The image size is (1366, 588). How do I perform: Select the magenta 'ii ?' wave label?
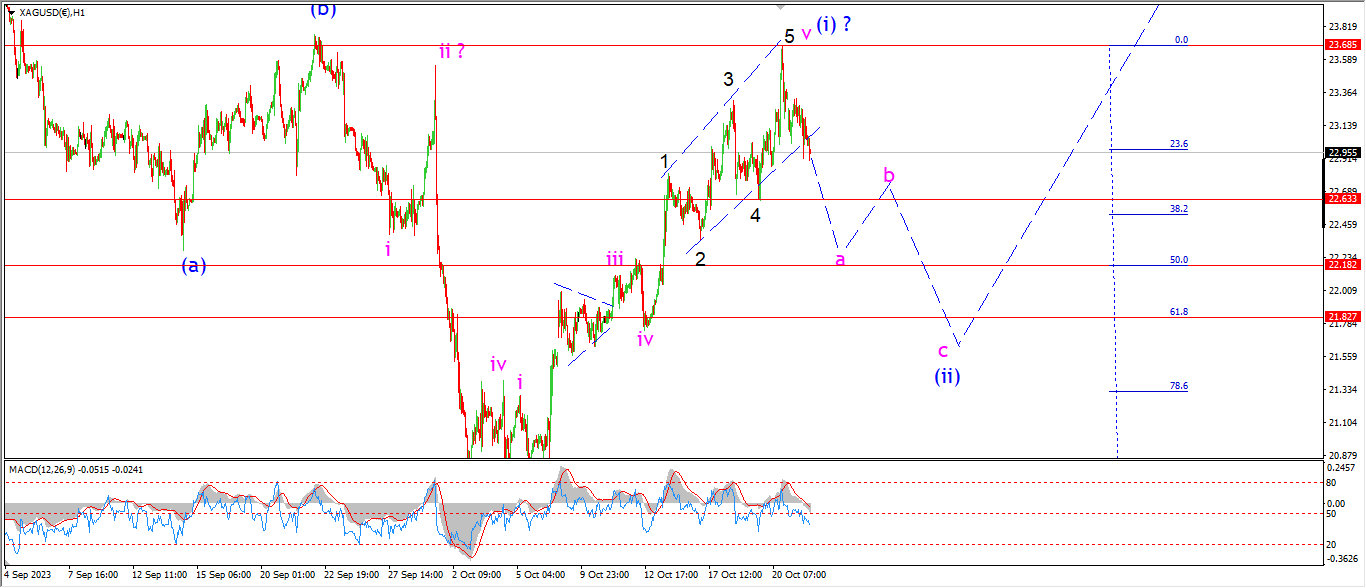tap(451, 50)
